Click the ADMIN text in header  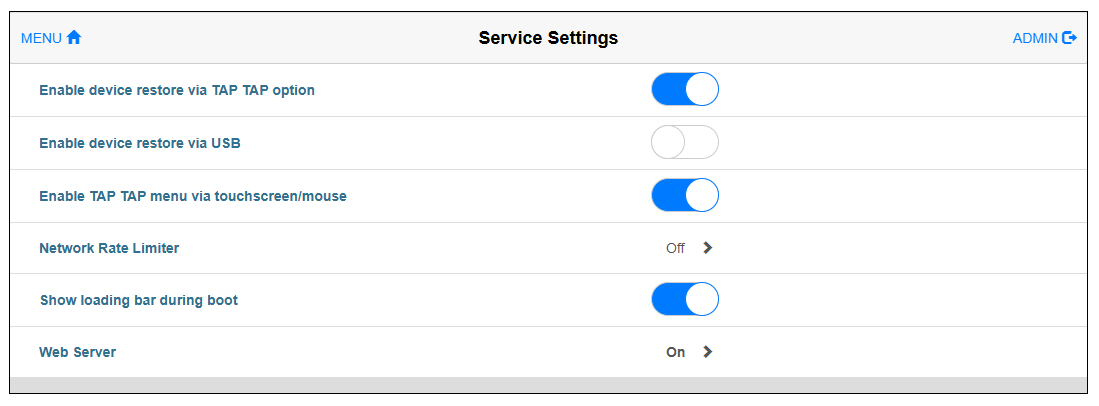tap(1035, 38)
